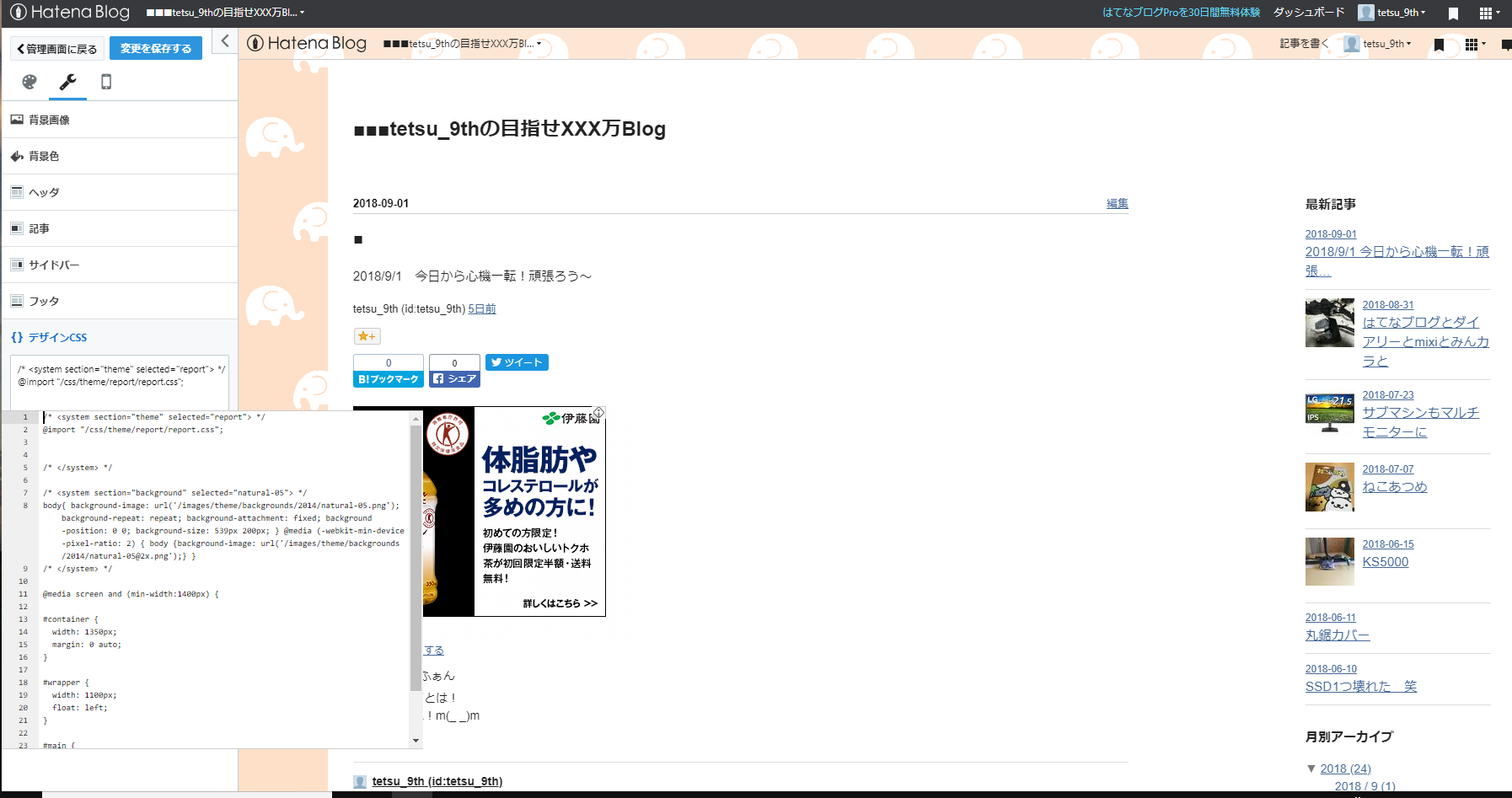Select the wrench customize tab
This screenshot has height=798, width=1512.
[67, 82]
